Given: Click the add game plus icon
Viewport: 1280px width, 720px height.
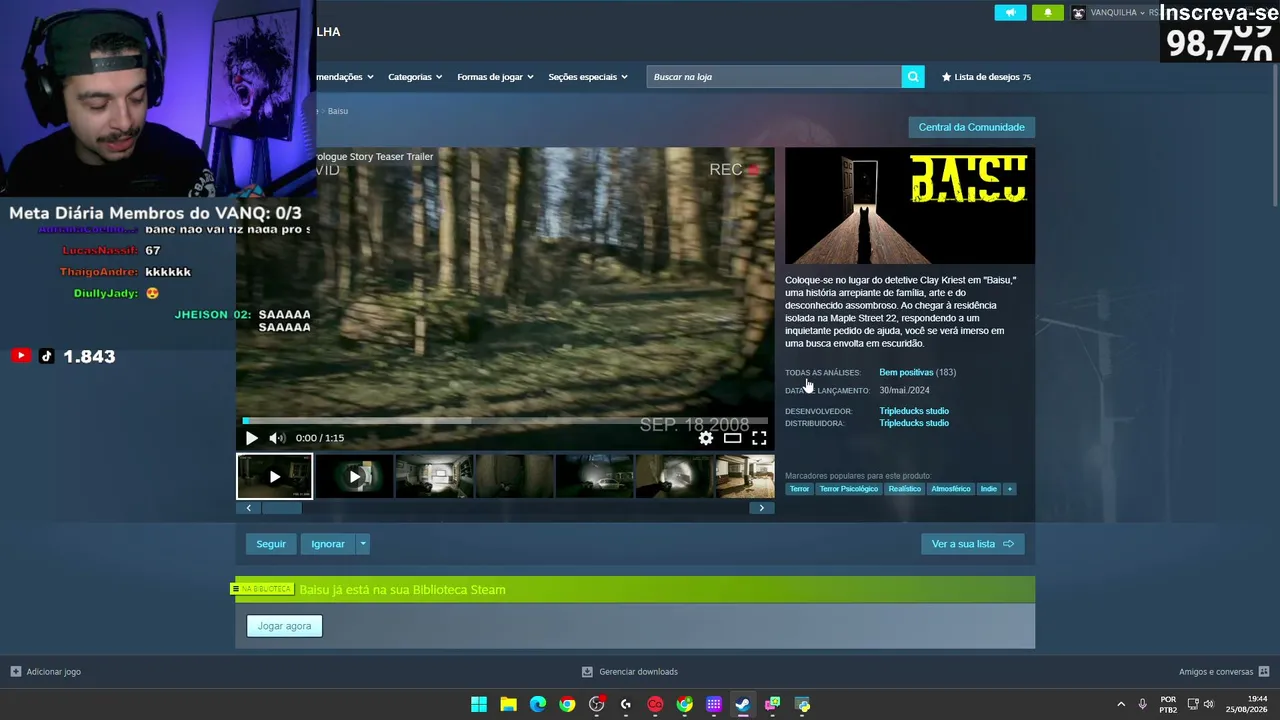Looking at the screenshot, I should pos(16,672).
